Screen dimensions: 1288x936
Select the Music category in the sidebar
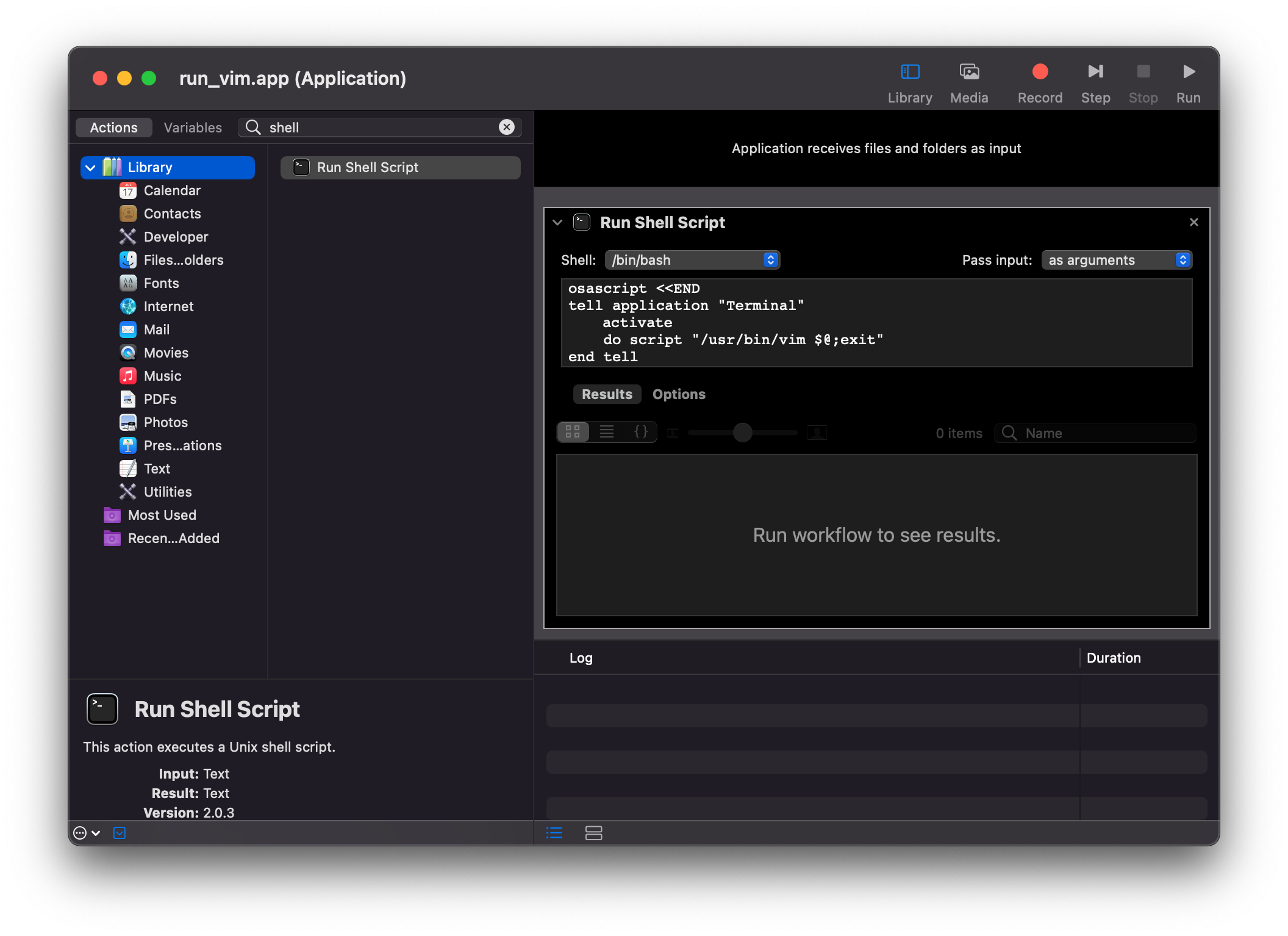click(162, 376)
